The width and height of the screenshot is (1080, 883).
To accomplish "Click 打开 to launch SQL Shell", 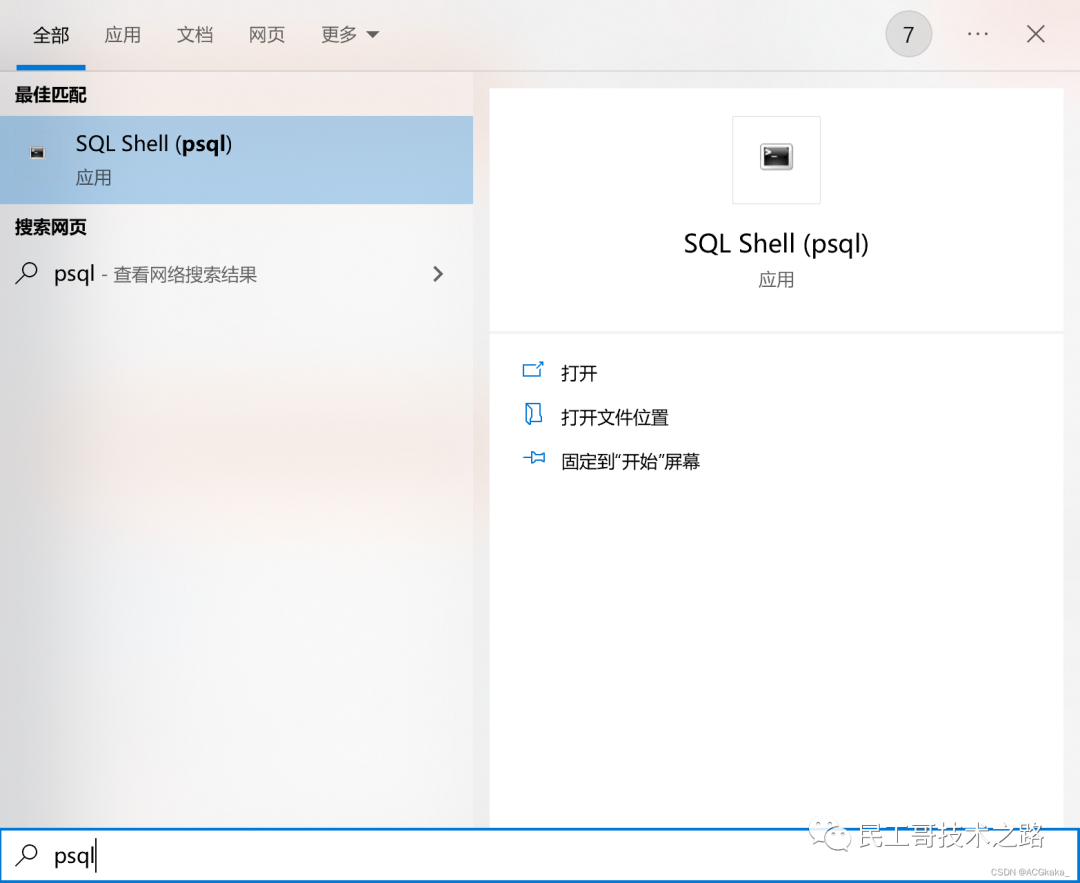I will click(580, 371).
